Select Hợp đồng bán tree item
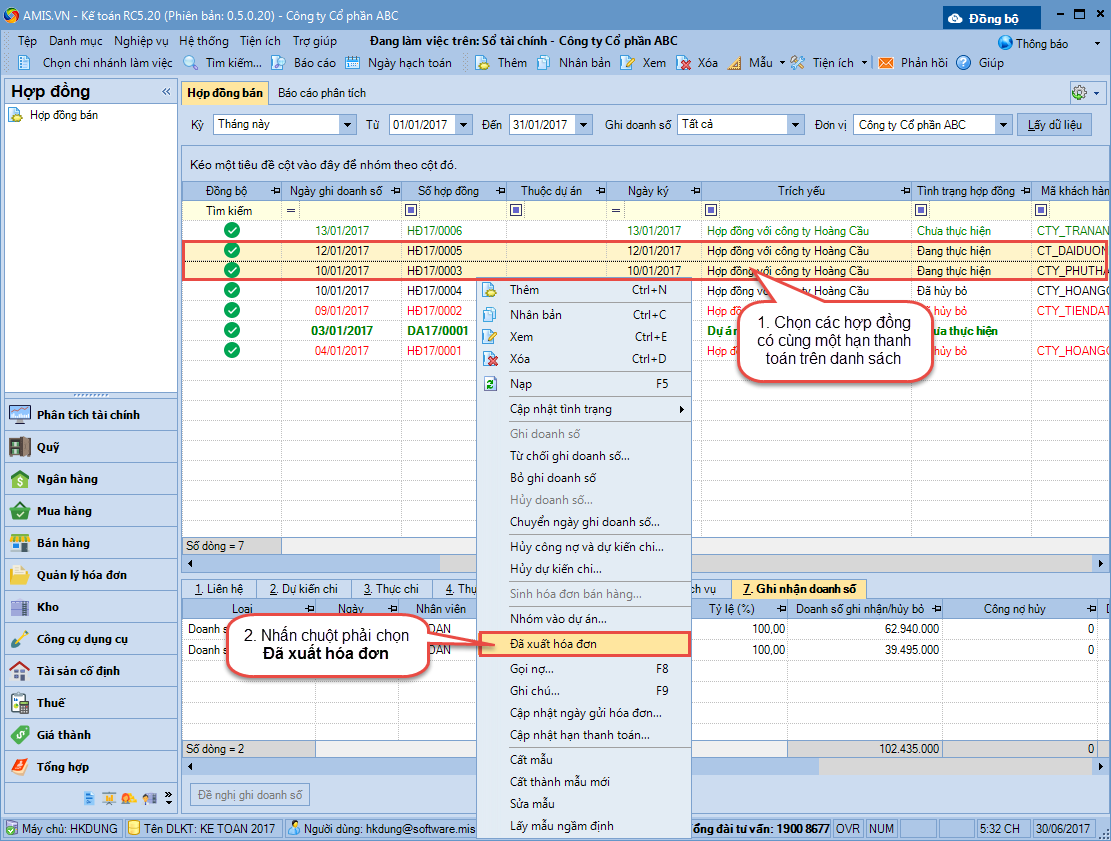This screenshot has height=841, width=1111. (63, 115)
